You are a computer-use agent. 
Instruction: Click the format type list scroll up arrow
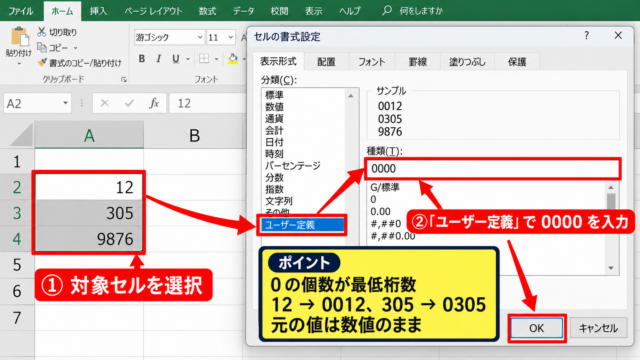[x=611, y=187]
